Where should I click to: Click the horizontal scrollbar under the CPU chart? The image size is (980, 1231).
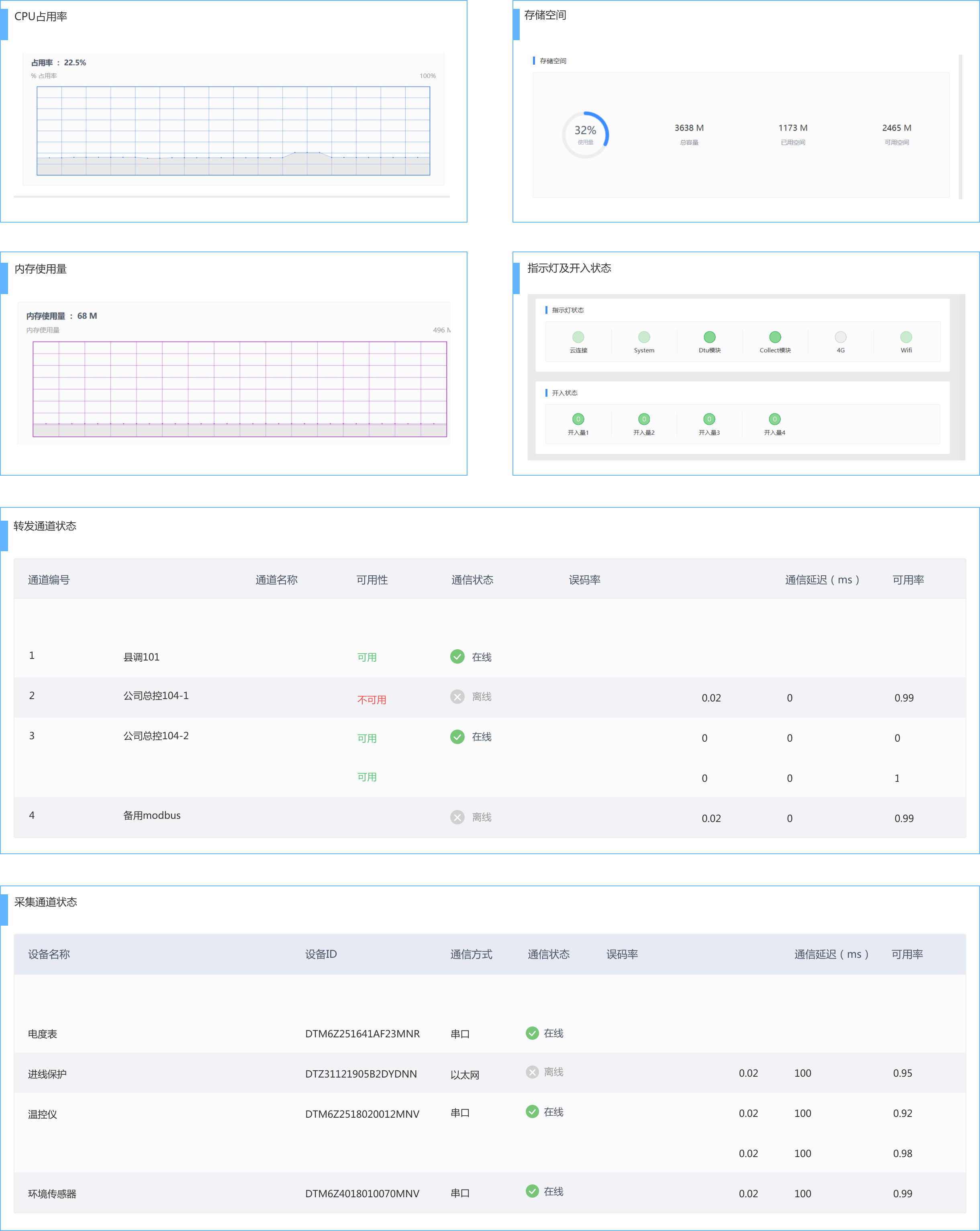pyautogui.click(x=232, y=196)
